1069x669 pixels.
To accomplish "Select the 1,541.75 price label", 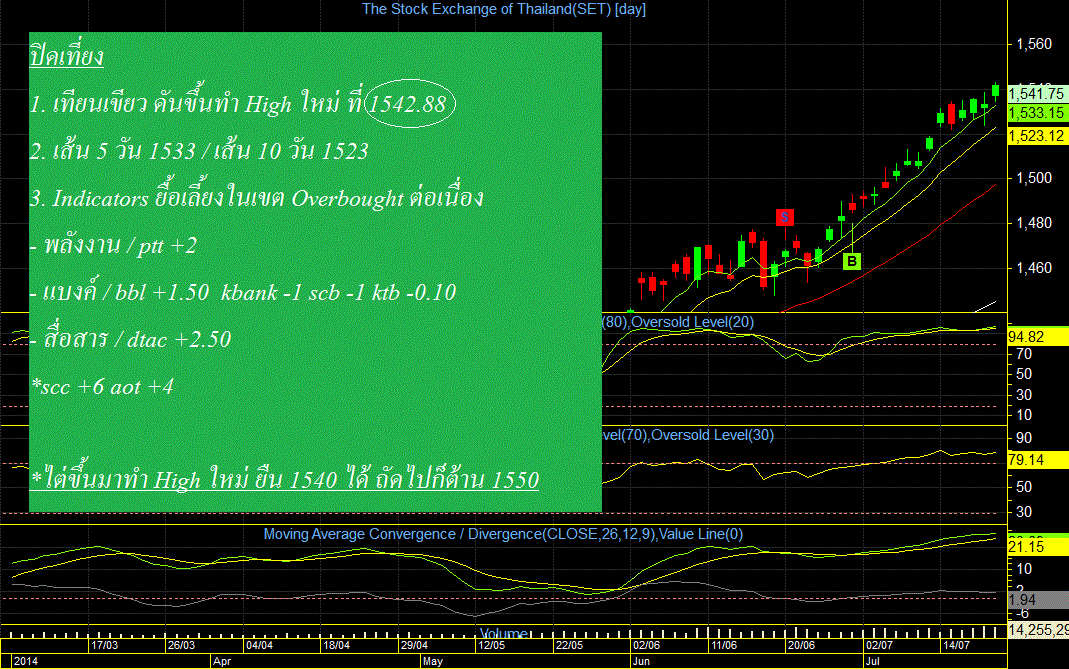I will point(1038,94).
